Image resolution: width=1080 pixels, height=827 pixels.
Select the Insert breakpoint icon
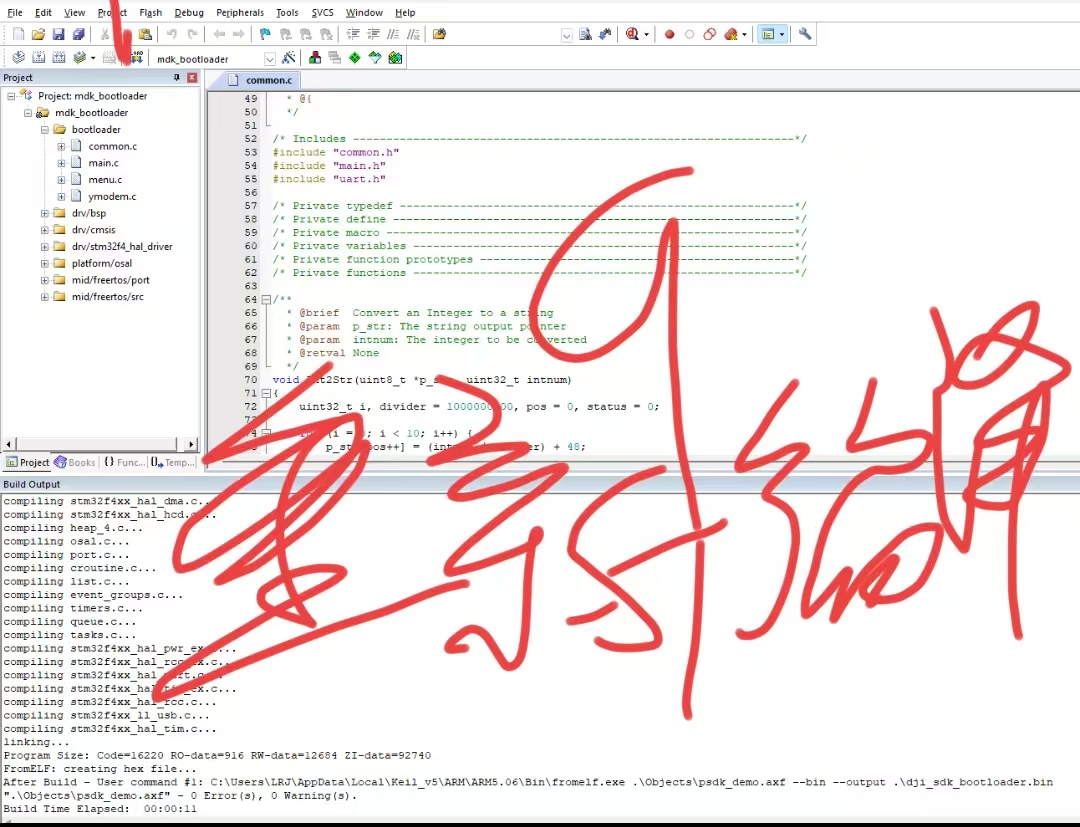point(668,34)
